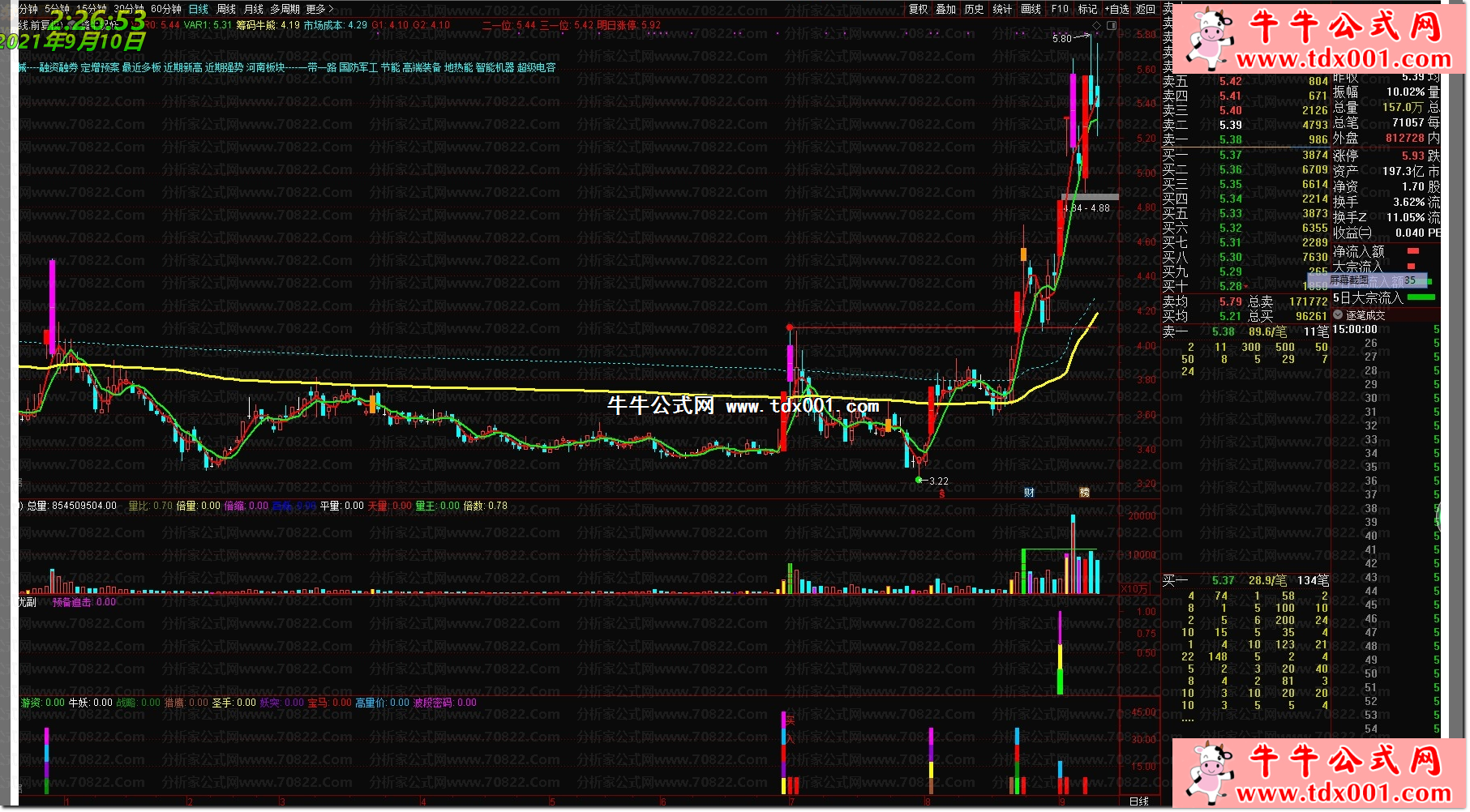The width and height of the screenshot is (1470, 812).
Task: Click the green 3.22 low-price point marker
Action: 919,481
